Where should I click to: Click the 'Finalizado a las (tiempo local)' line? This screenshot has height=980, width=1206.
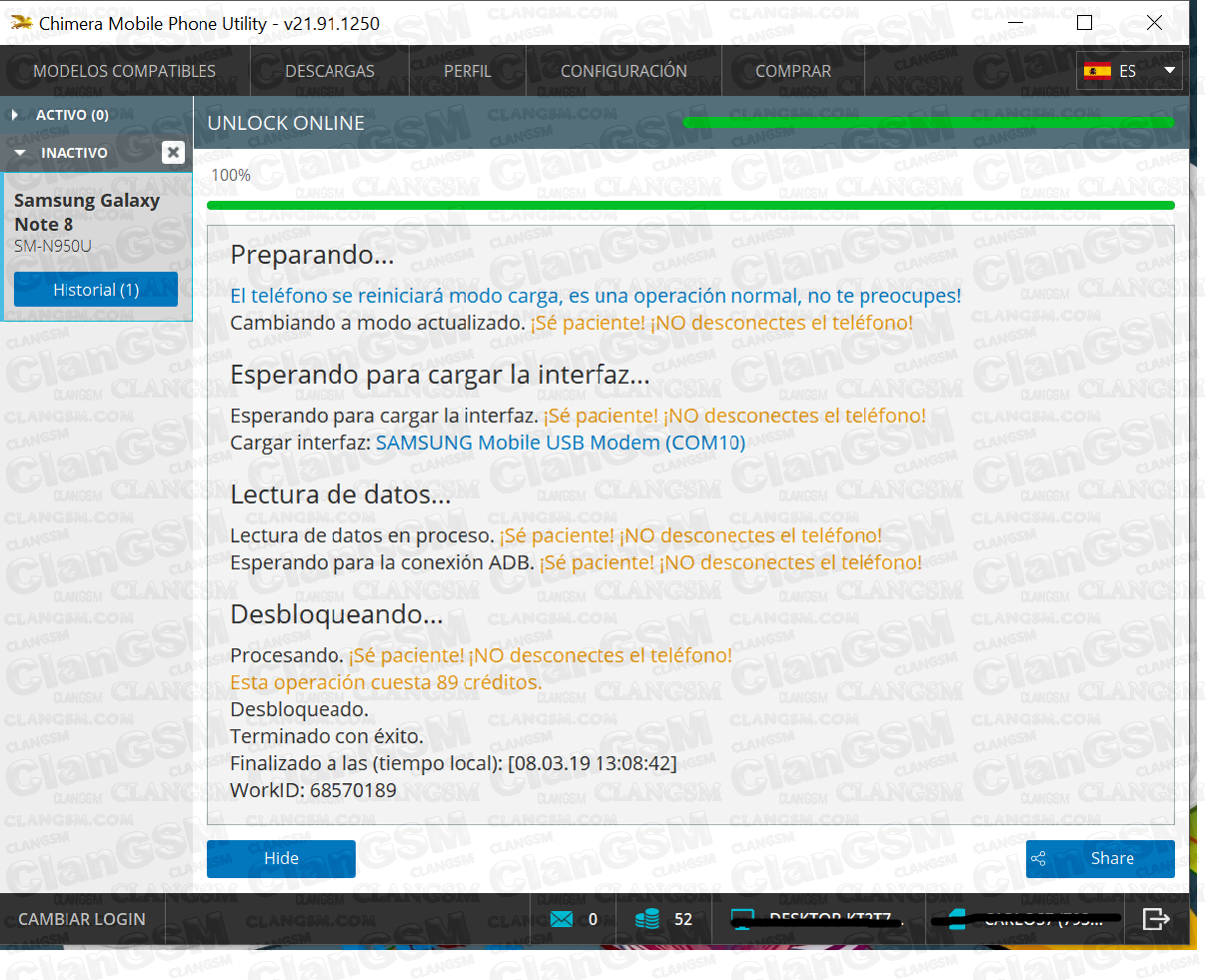coord(454,763)
